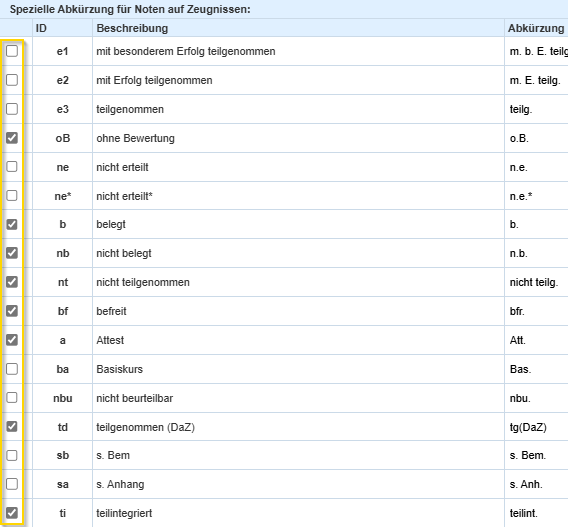Check the ne* 'nicht erteilt*' checkbox
The image size is (568, 527).
pyautogui.click(x=12, y=196)
